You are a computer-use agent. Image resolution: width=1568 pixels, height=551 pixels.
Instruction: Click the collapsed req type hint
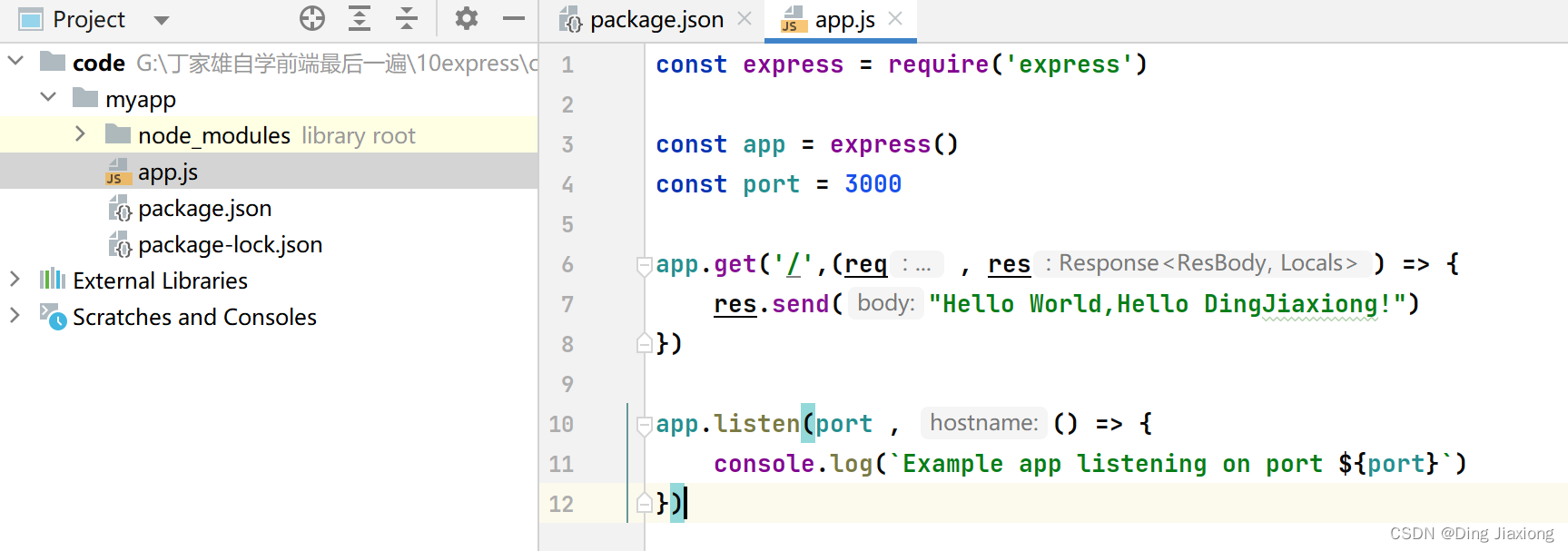[x=917, y=264]
